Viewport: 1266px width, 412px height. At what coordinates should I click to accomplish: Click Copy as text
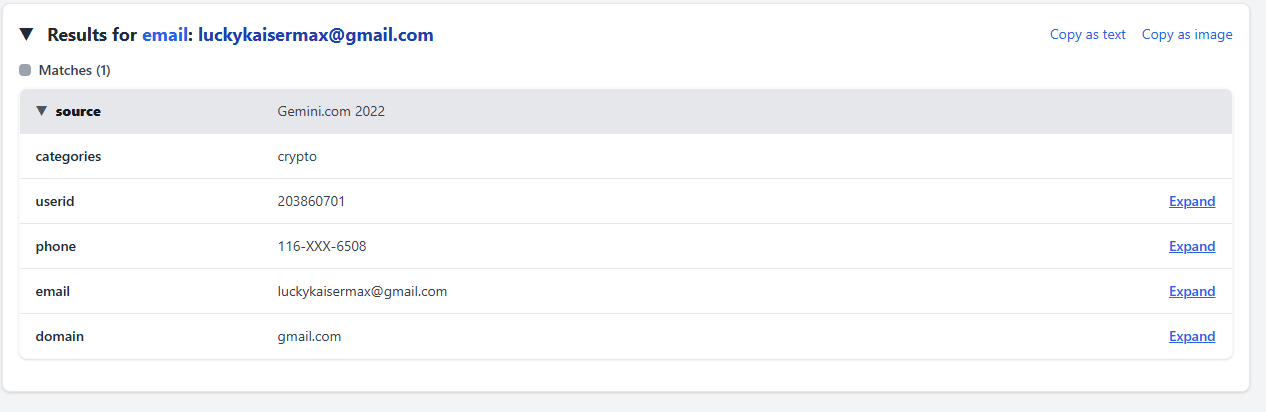click(1087, 35)
